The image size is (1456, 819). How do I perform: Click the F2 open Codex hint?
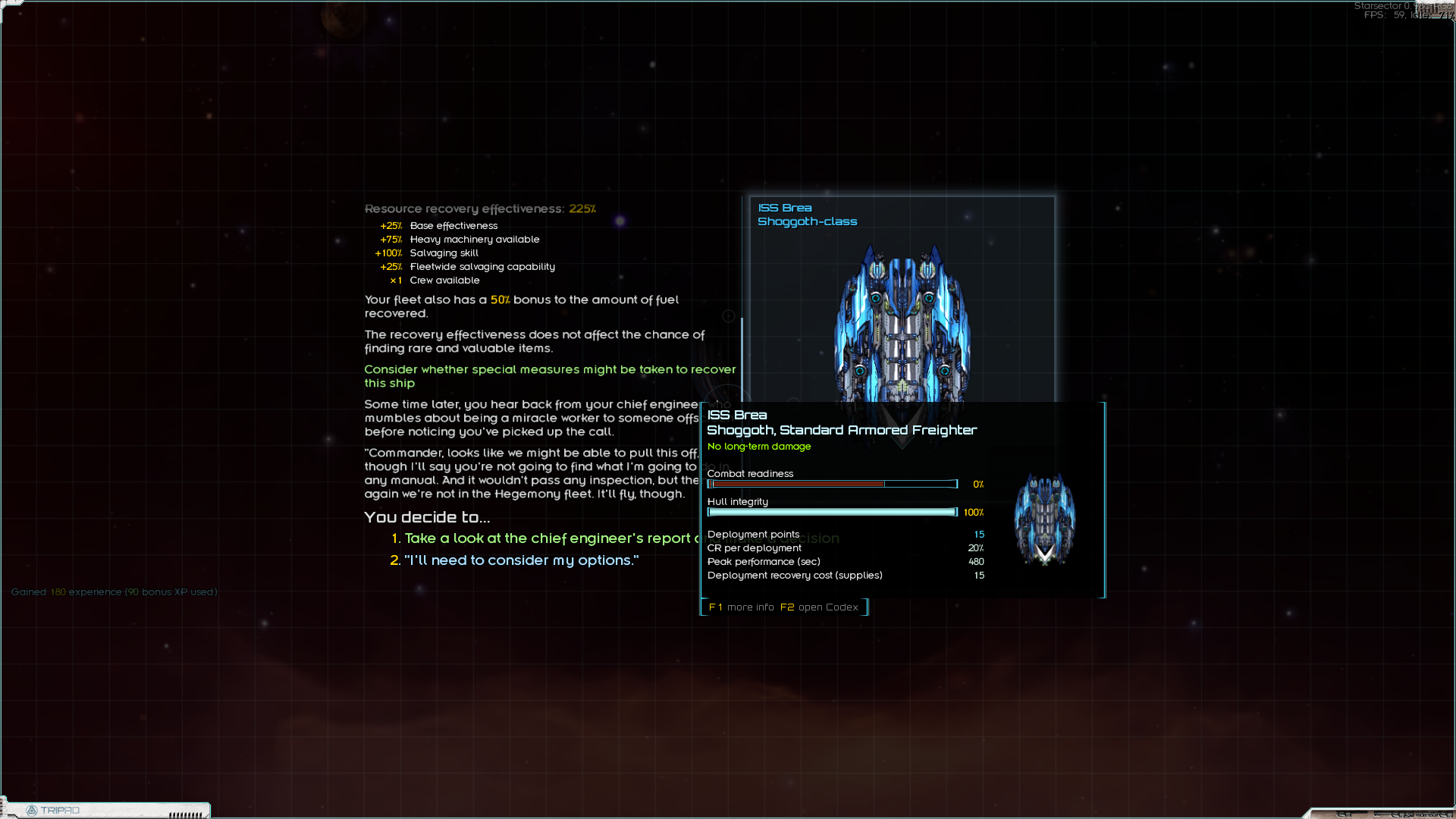819,607
